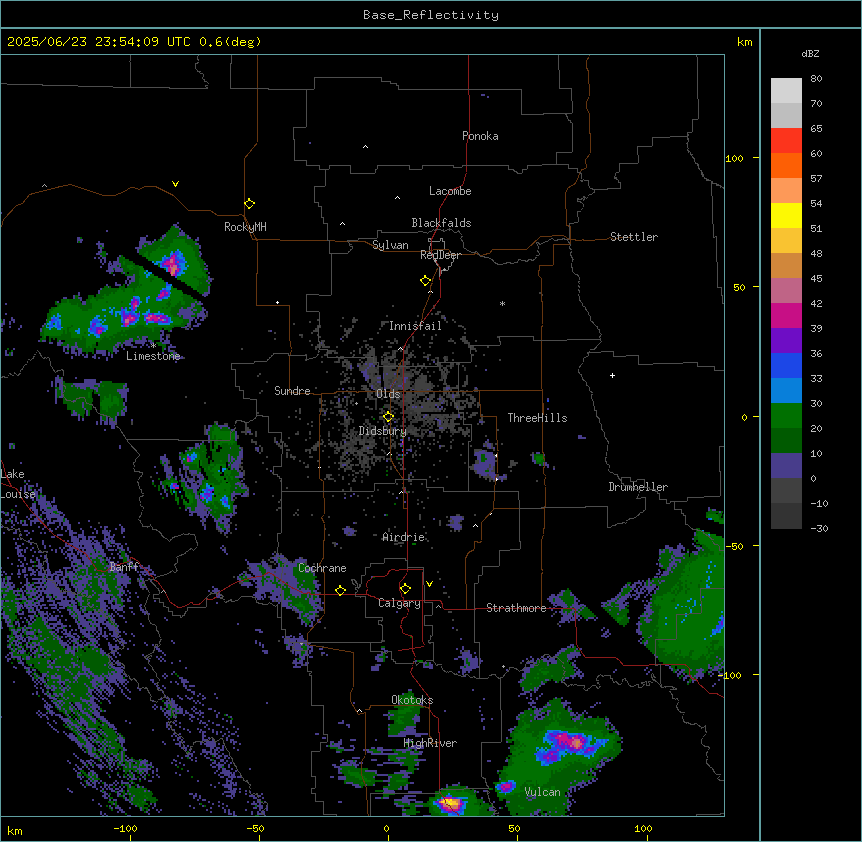
Task: Select the orange 57-60 dBZ legend swatch
Action: pos(786,165)
